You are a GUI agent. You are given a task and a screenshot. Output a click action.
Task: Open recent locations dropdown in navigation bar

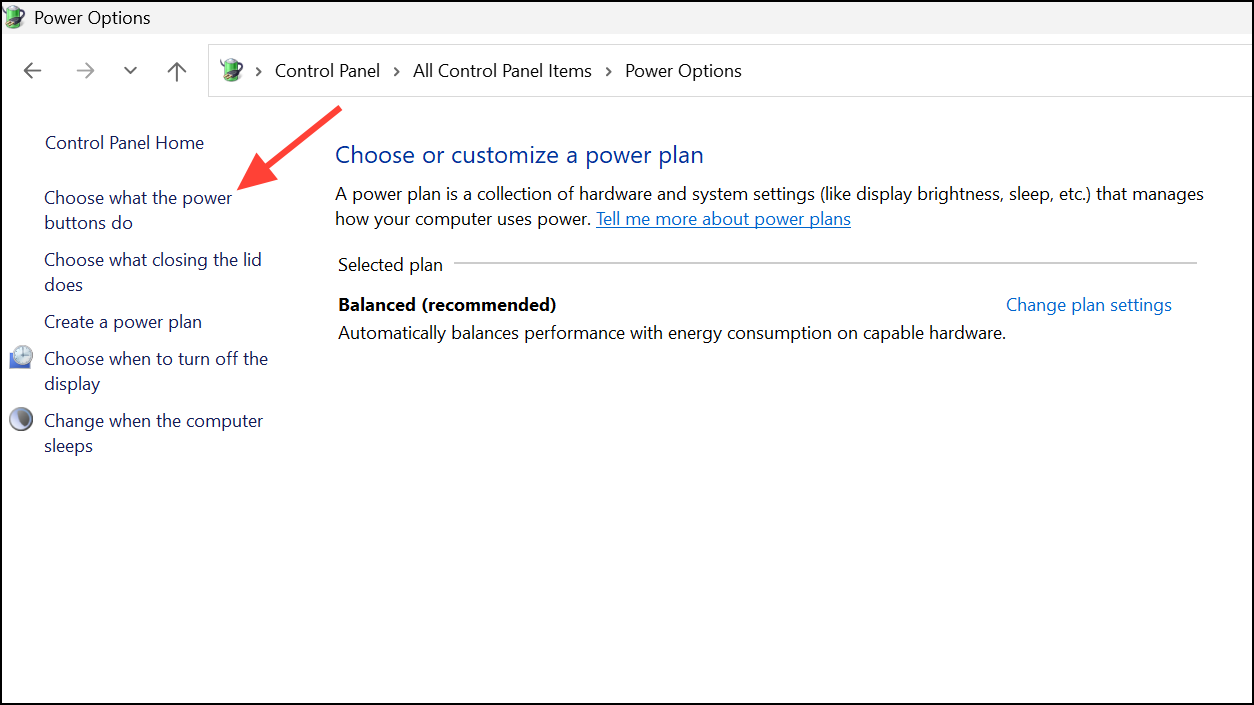coord(130,70)
